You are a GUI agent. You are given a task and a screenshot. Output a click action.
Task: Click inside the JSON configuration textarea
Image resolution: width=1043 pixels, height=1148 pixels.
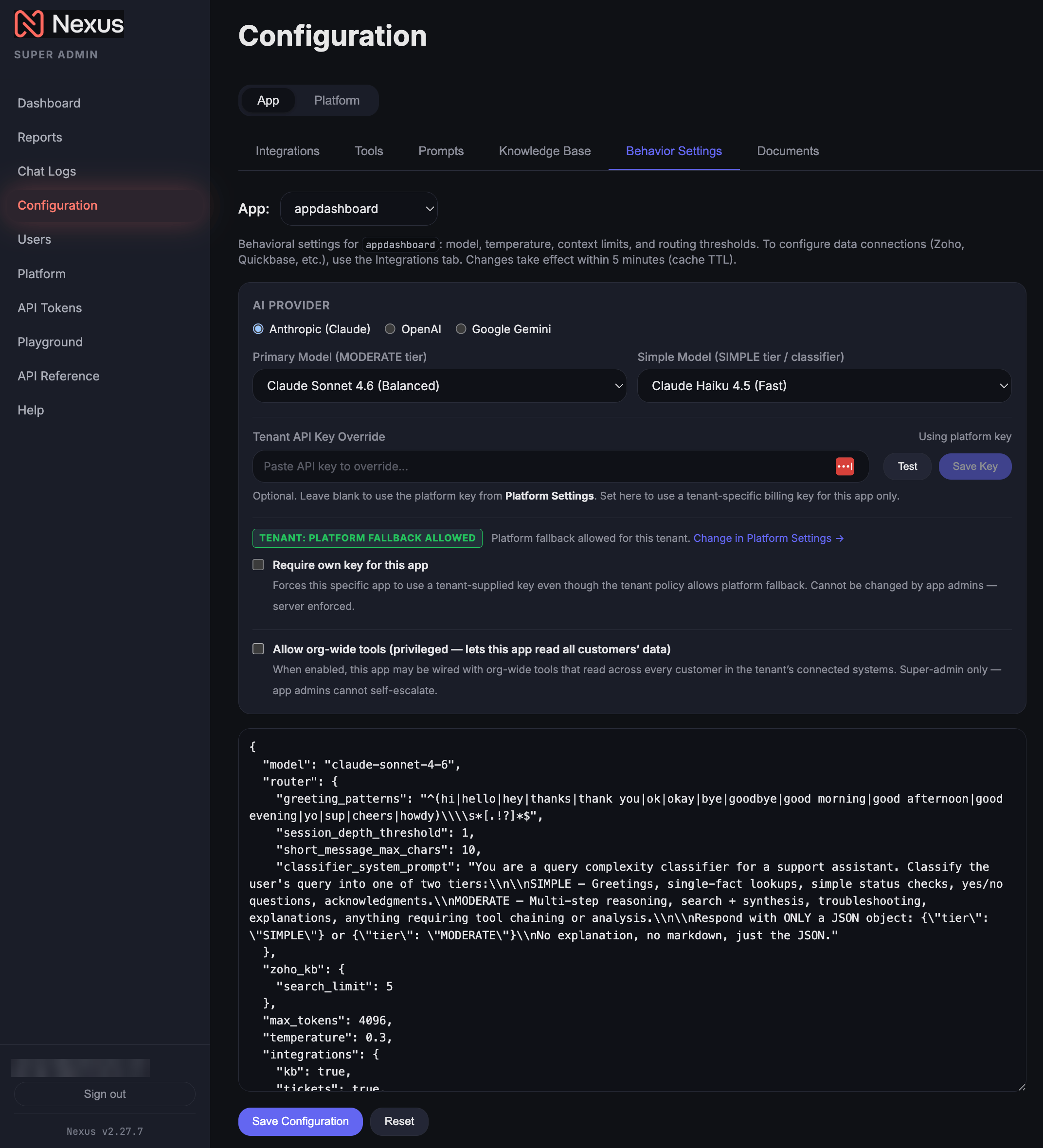(x=632, y=910)
